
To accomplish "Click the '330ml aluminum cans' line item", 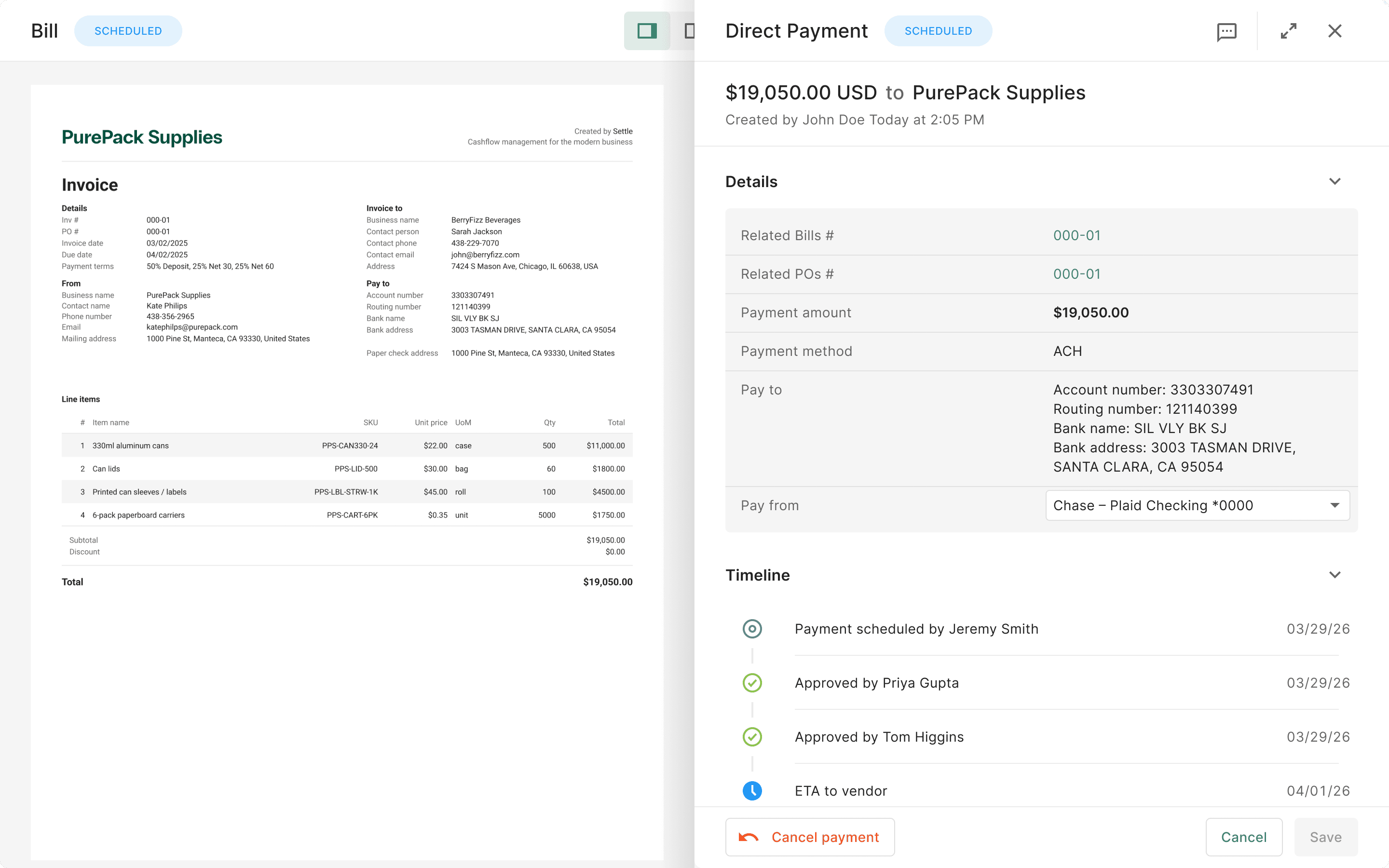I will tap(130, 446).
